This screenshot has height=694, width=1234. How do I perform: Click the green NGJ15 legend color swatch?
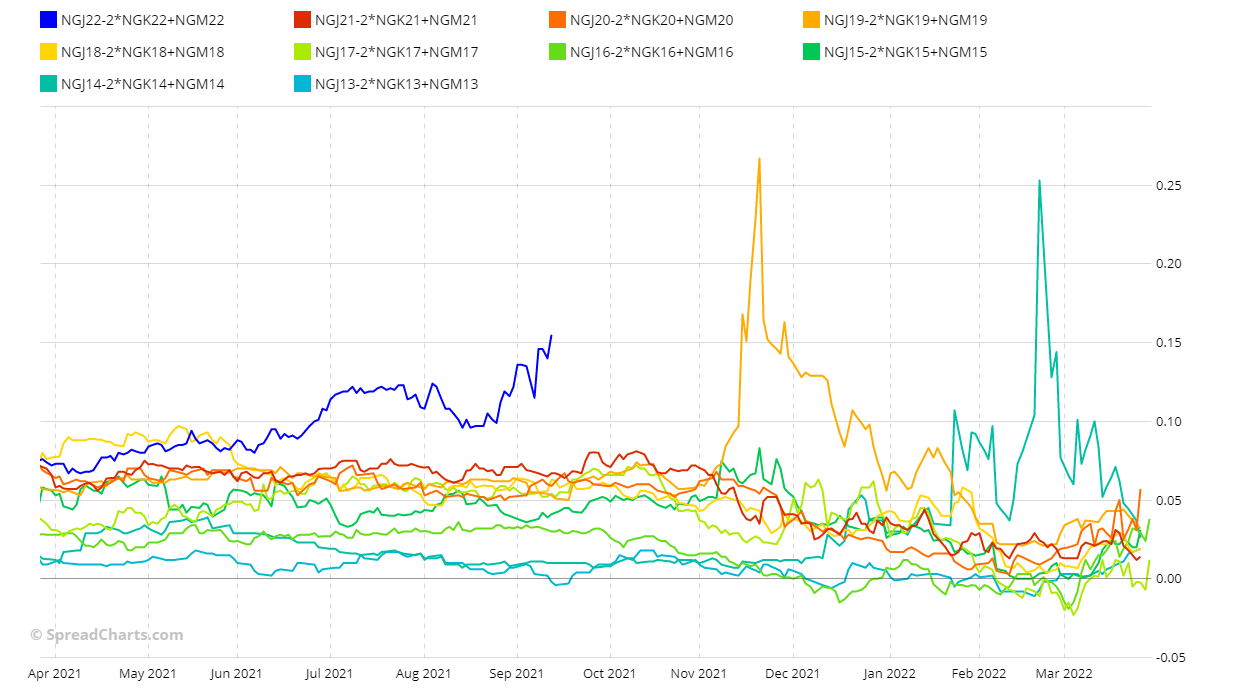click(811, 52)
